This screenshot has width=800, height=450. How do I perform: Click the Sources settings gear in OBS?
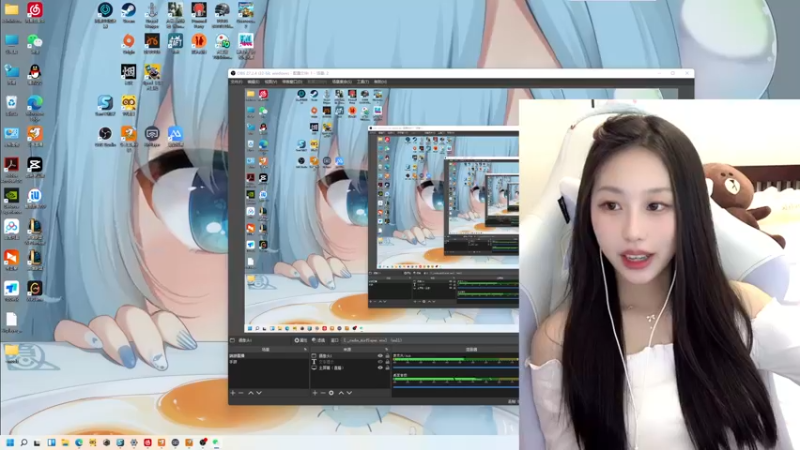point(331,393)
